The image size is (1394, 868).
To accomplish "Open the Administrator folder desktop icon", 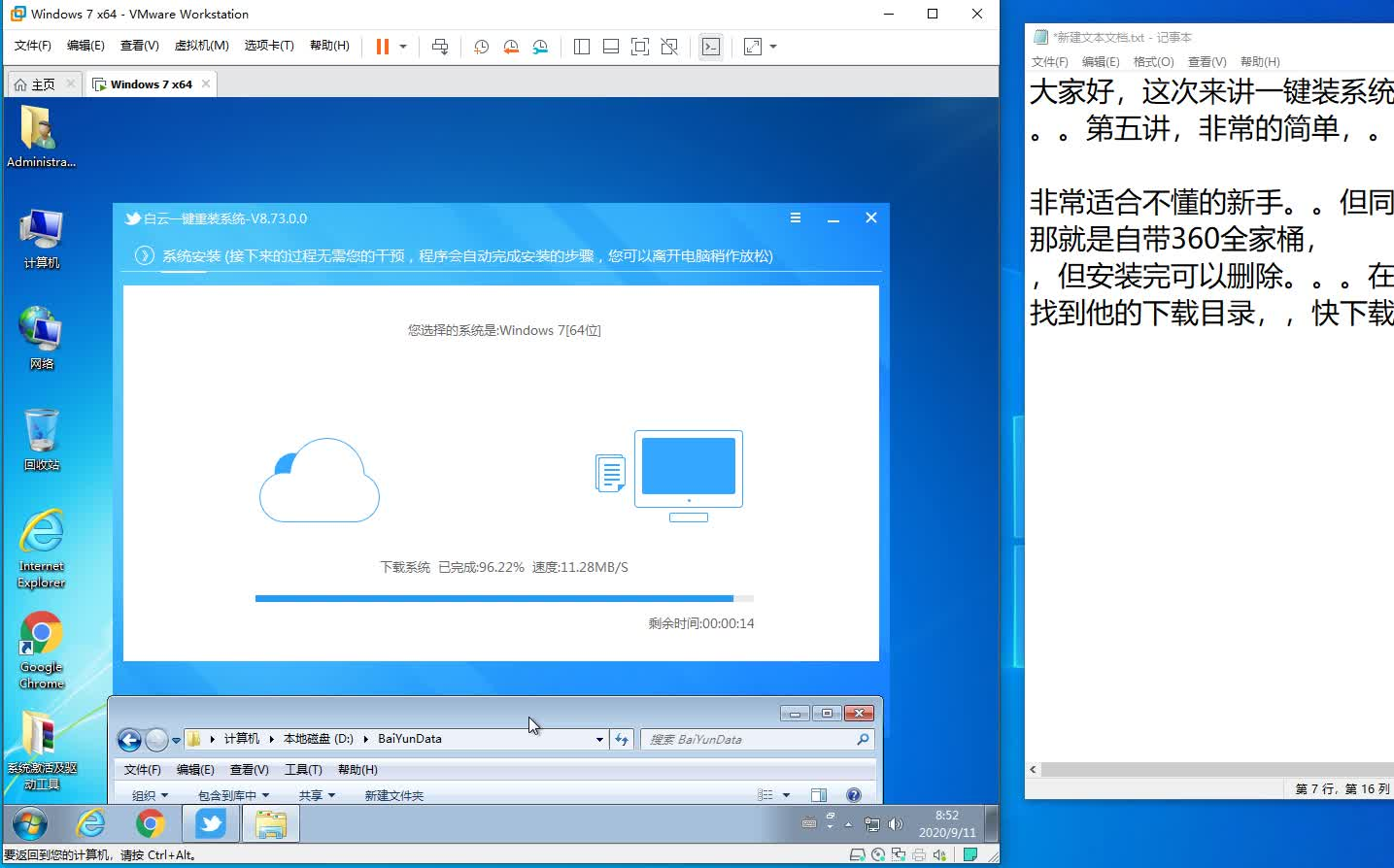I will 41,136.
